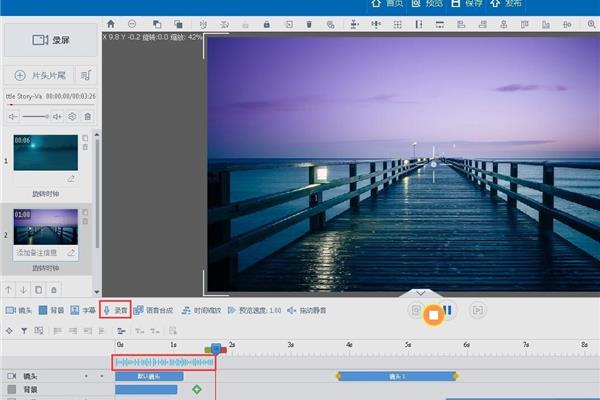
Task: Select the 镜头 1 camera clip
Action: tap(397, 377)
